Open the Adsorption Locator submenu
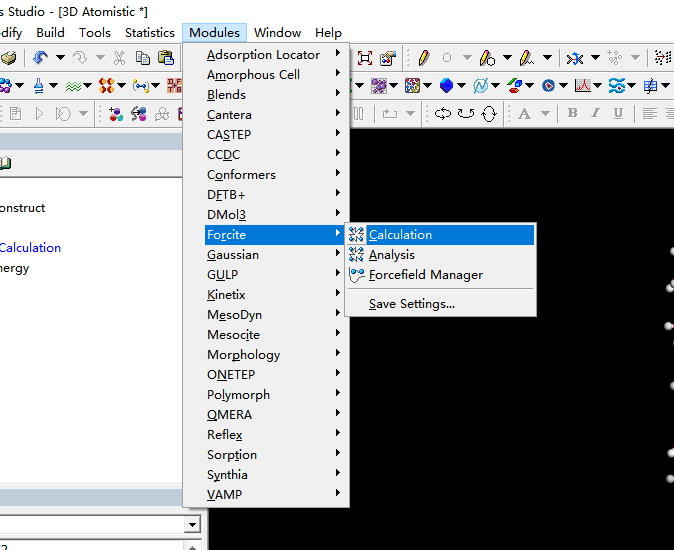674x550 pixels. point(274,55)
